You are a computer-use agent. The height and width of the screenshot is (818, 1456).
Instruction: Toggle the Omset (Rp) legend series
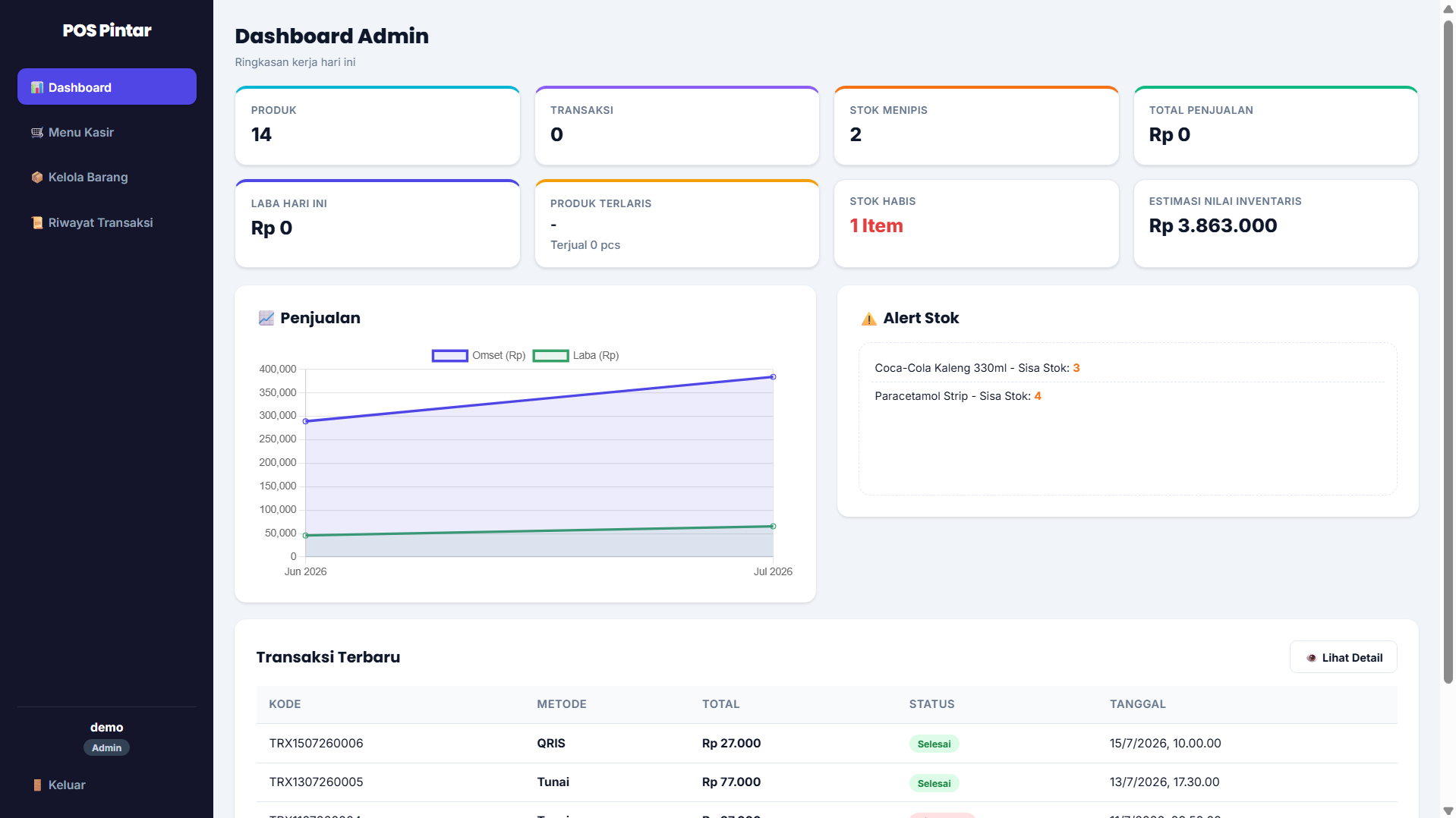click(x=479, y=355)
